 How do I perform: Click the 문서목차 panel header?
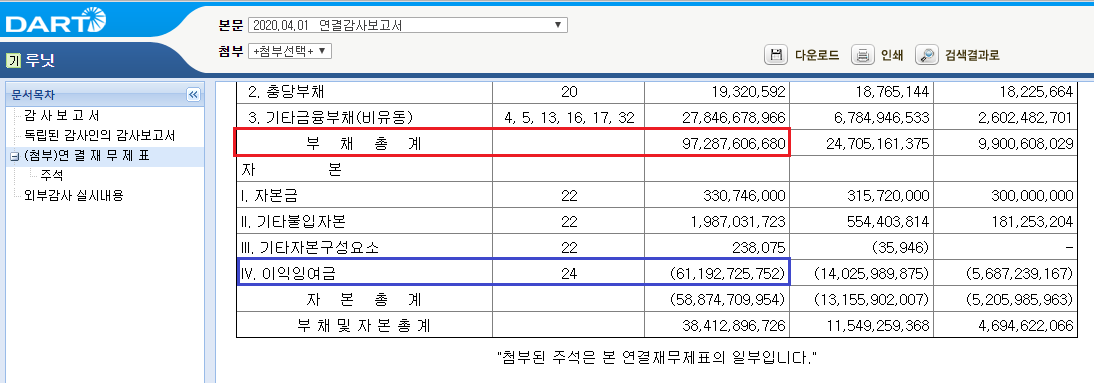click(x=105, y=95)
